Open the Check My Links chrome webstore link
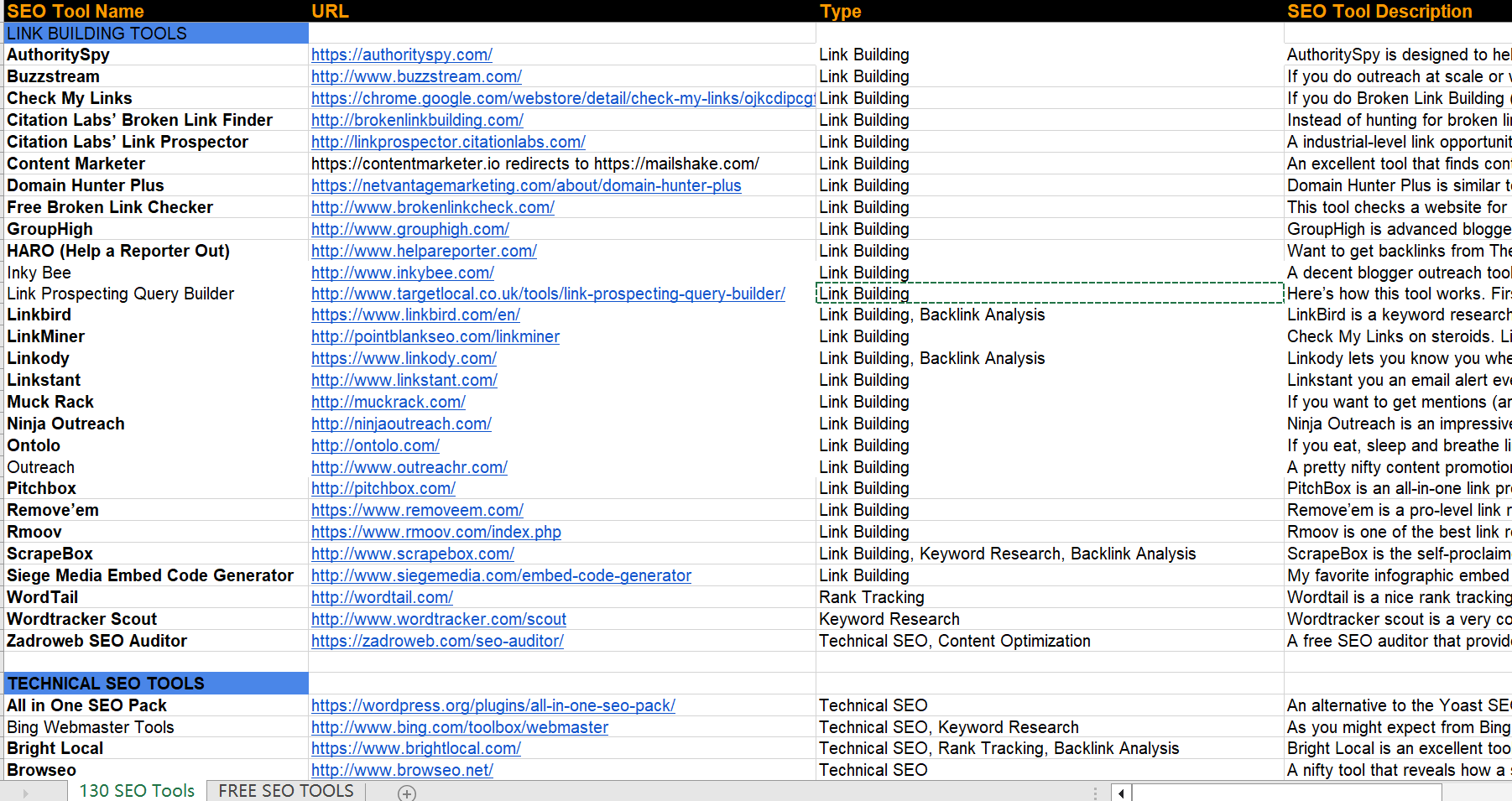Image resolution: width=1512 pixels, height=801 pixels. 563,98
